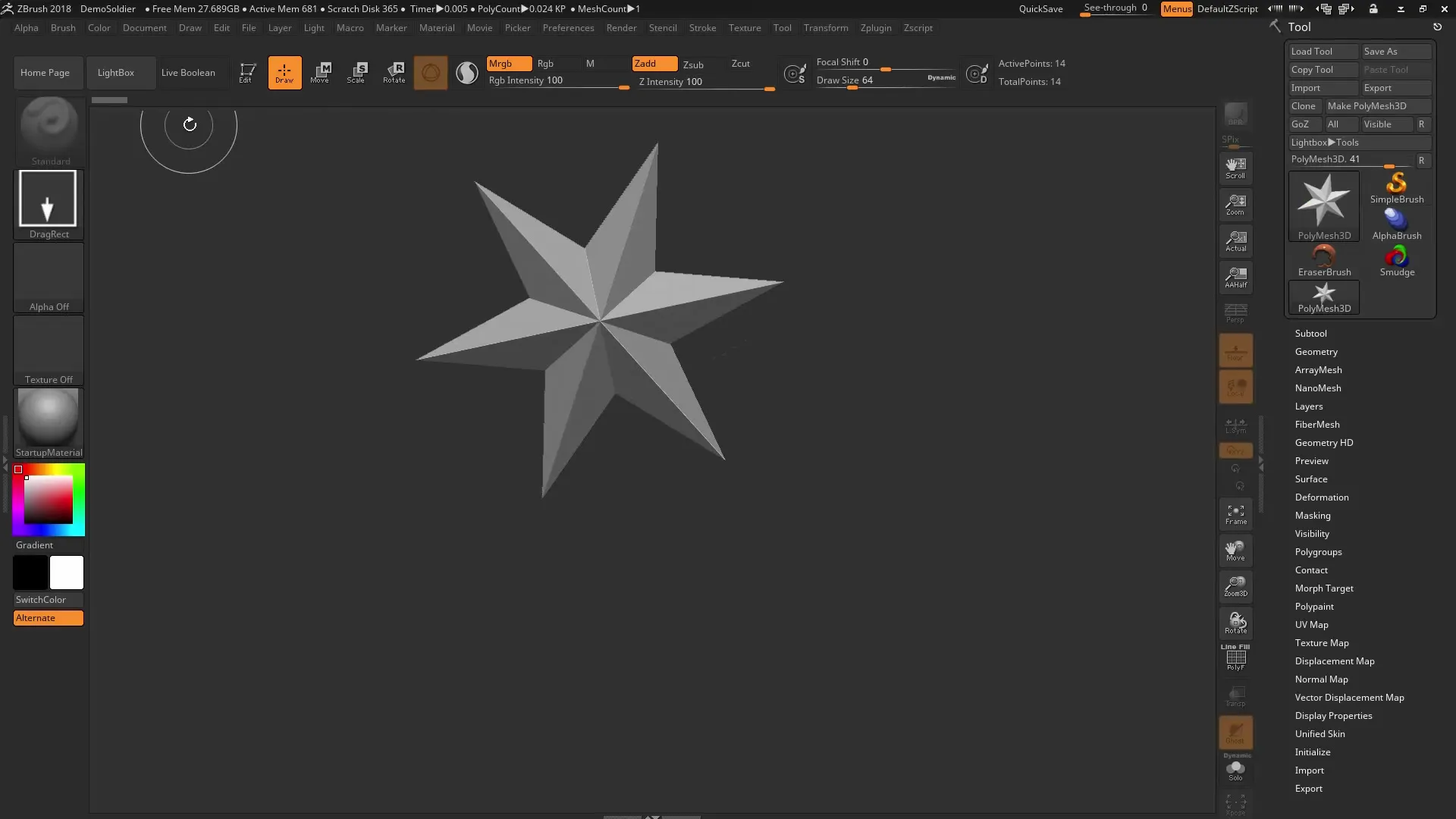Click Actual size icon
The height and width of the screenshot is (819, 1456).
pyautogui.click(x=1235, y=241)
